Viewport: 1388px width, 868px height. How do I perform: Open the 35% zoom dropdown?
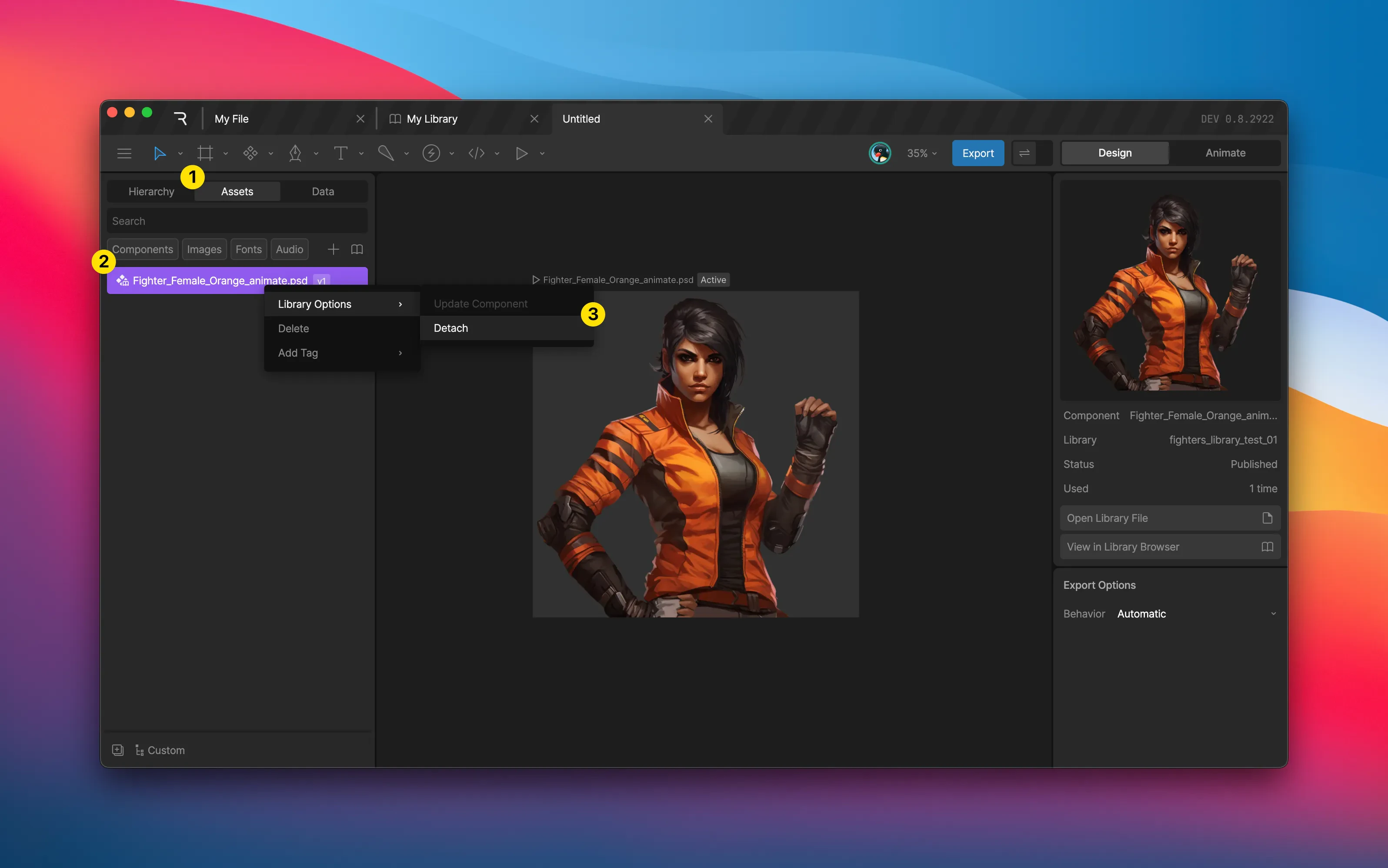921,153
